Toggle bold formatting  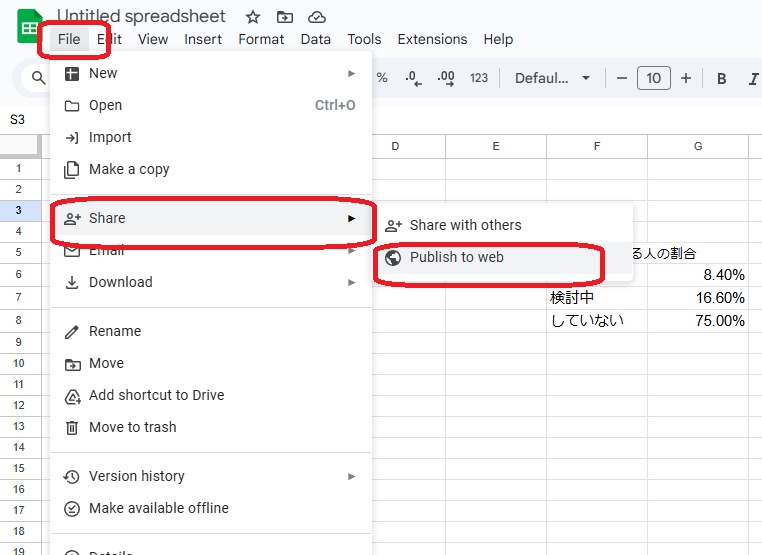(x=722, y=78)
